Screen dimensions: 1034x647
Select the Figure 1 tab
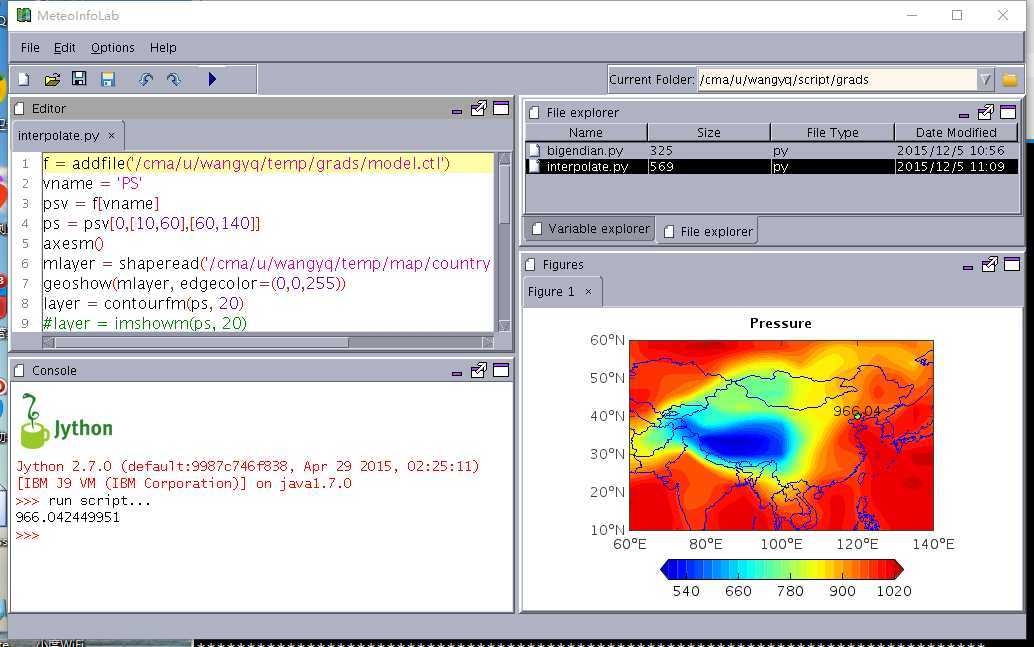551,292
